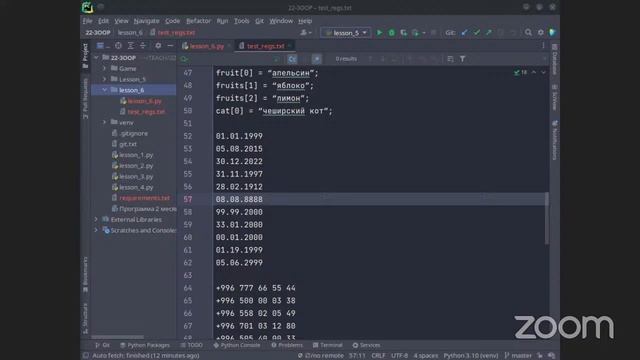Viewport: 640px width, 360px height.
Task: Open the Refactor menu
Action: [198, 21]
